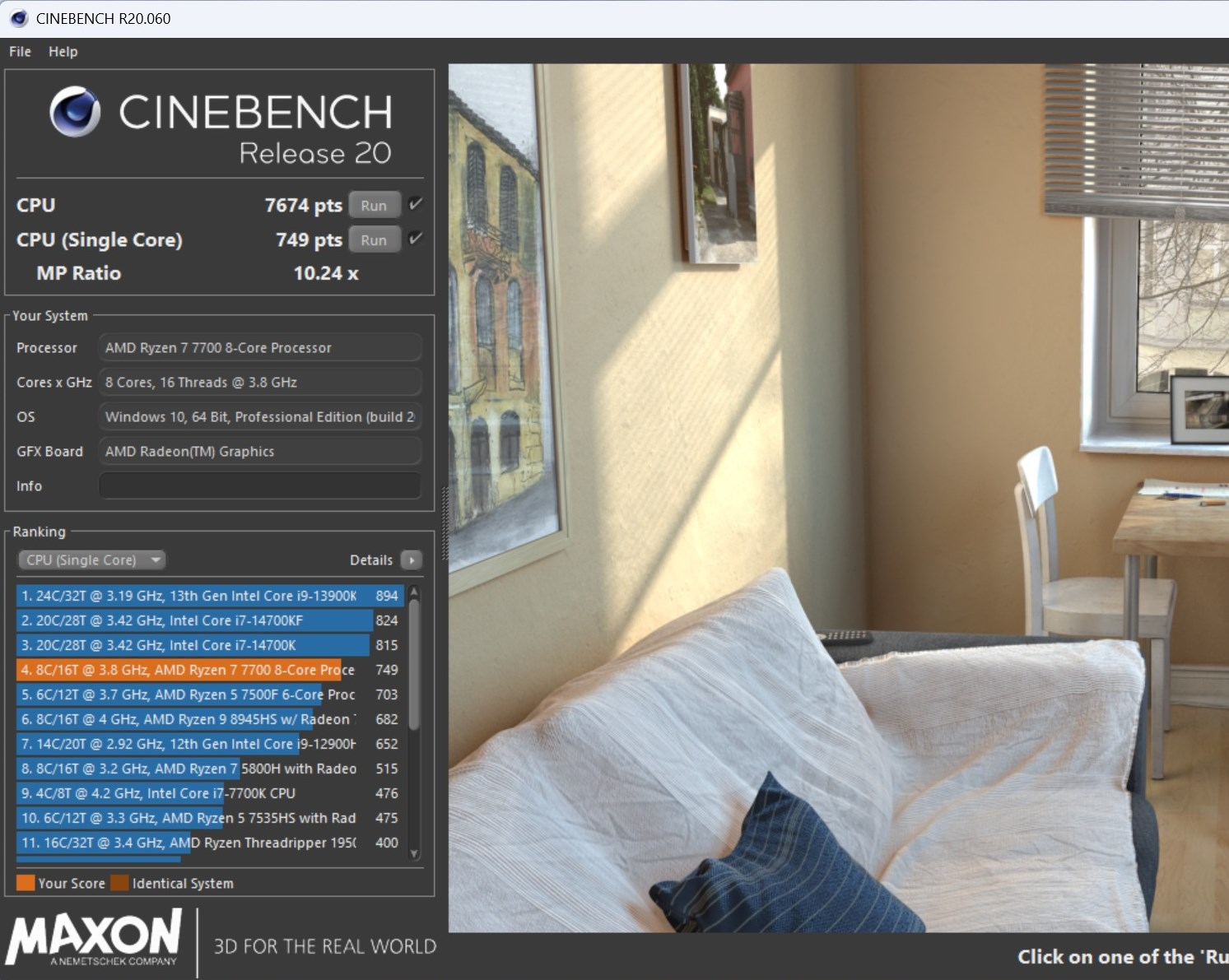Screen dimensions: 1229x980
Task: Run the CPU (Single Core) benchmark
Action: click(374, 239)
